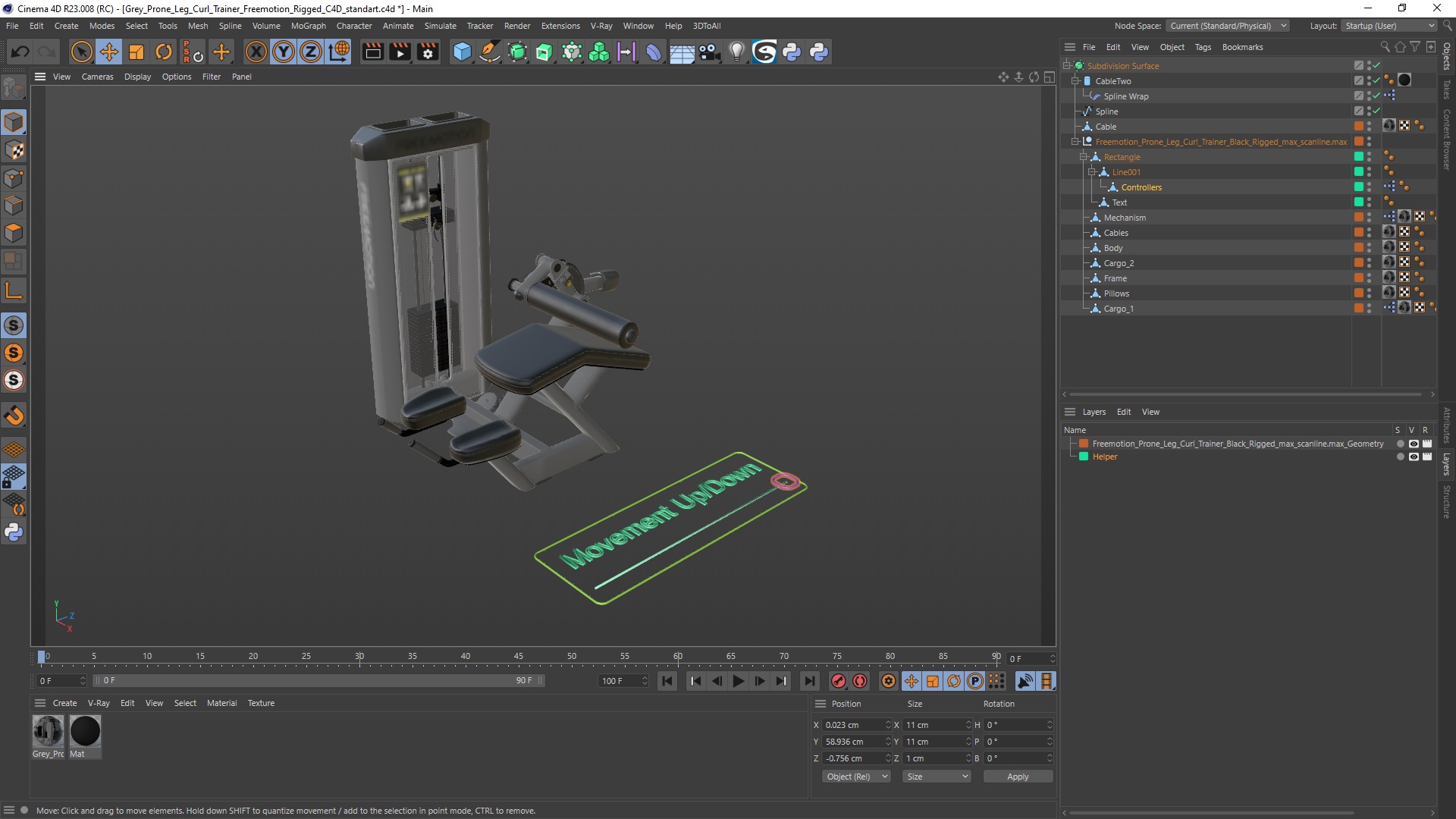Toggle Enable Snap magnet icon
Screen dimensions: 1456x819
[x=14, y=416]
